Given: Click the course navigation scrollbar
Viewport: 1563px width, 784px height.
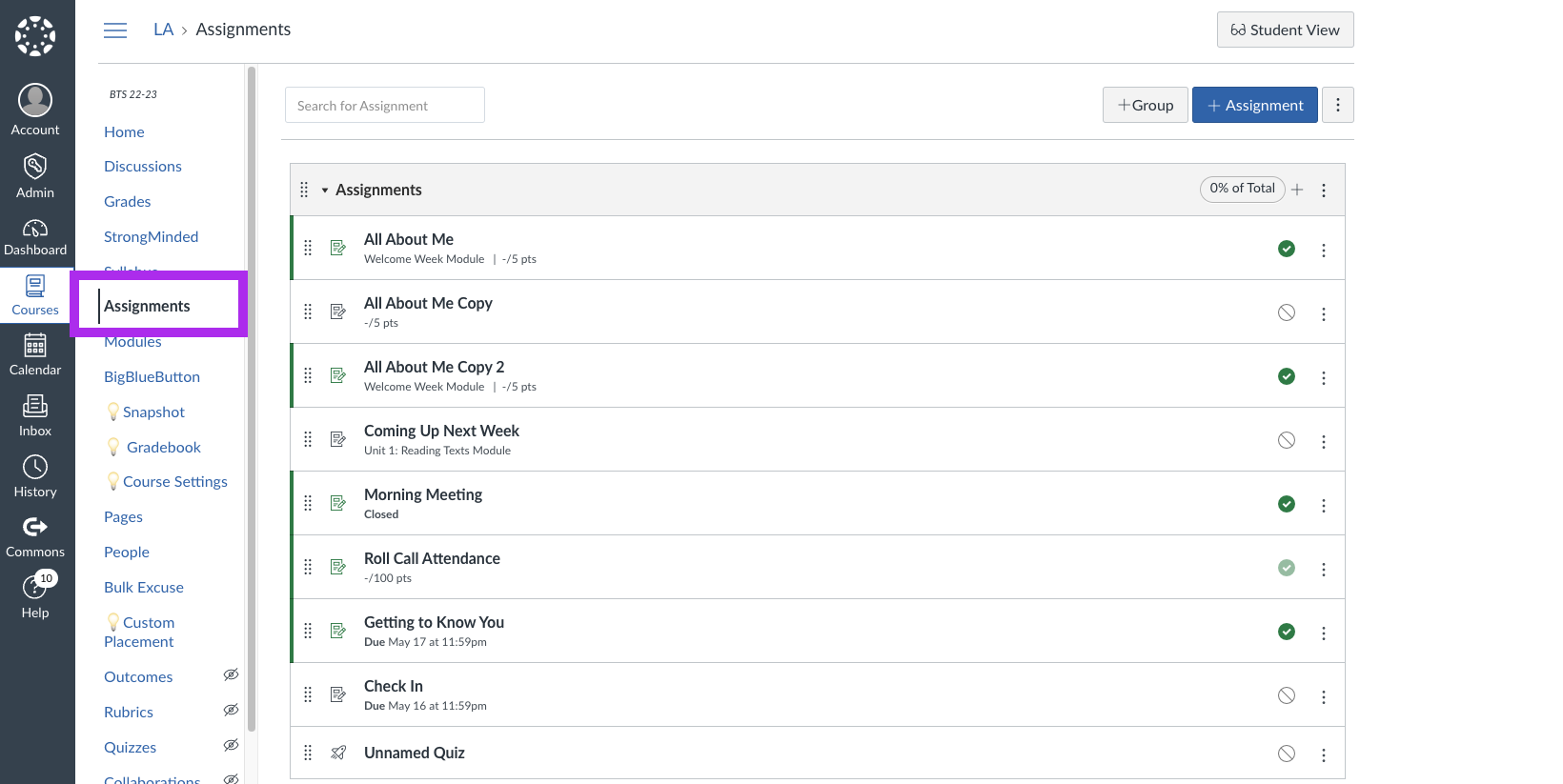Looking at the screenshot, I should pos(252,400).
